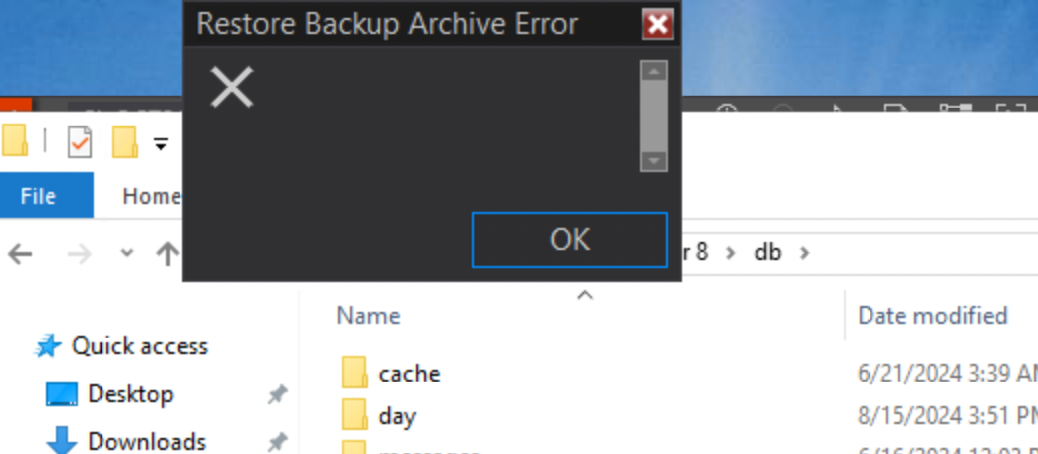Select the day folder
Image resolution: width=1038 pixels, height=454 pixels.
pyautogui.click(x=397, y=416)
